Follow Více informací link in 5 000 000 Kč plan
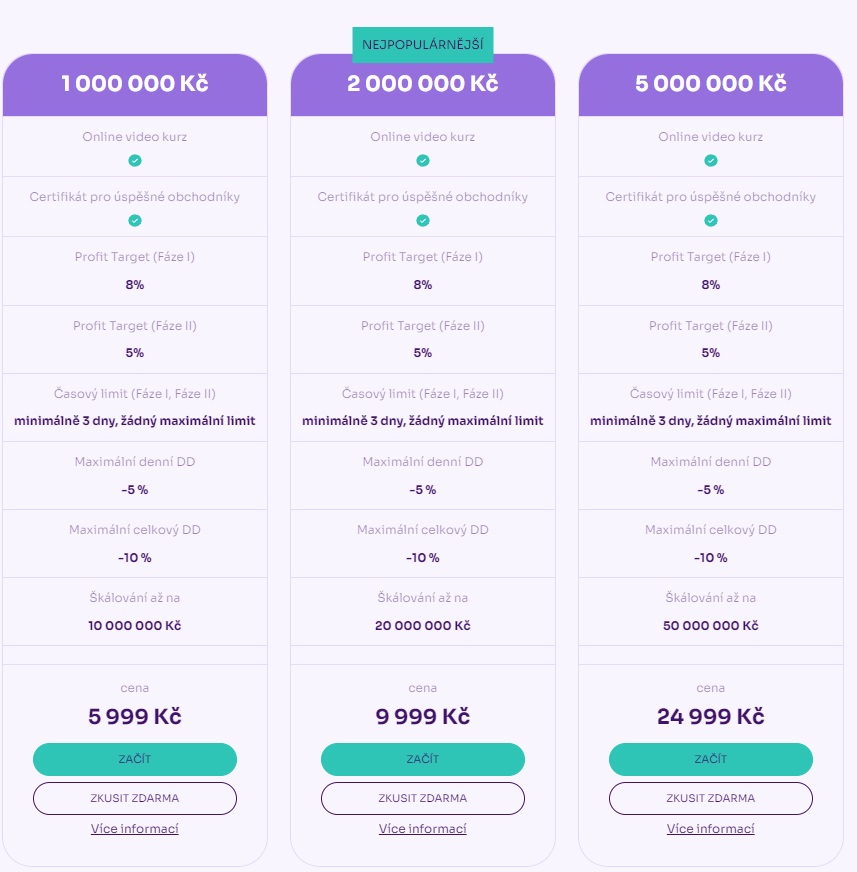 [711, 829]
